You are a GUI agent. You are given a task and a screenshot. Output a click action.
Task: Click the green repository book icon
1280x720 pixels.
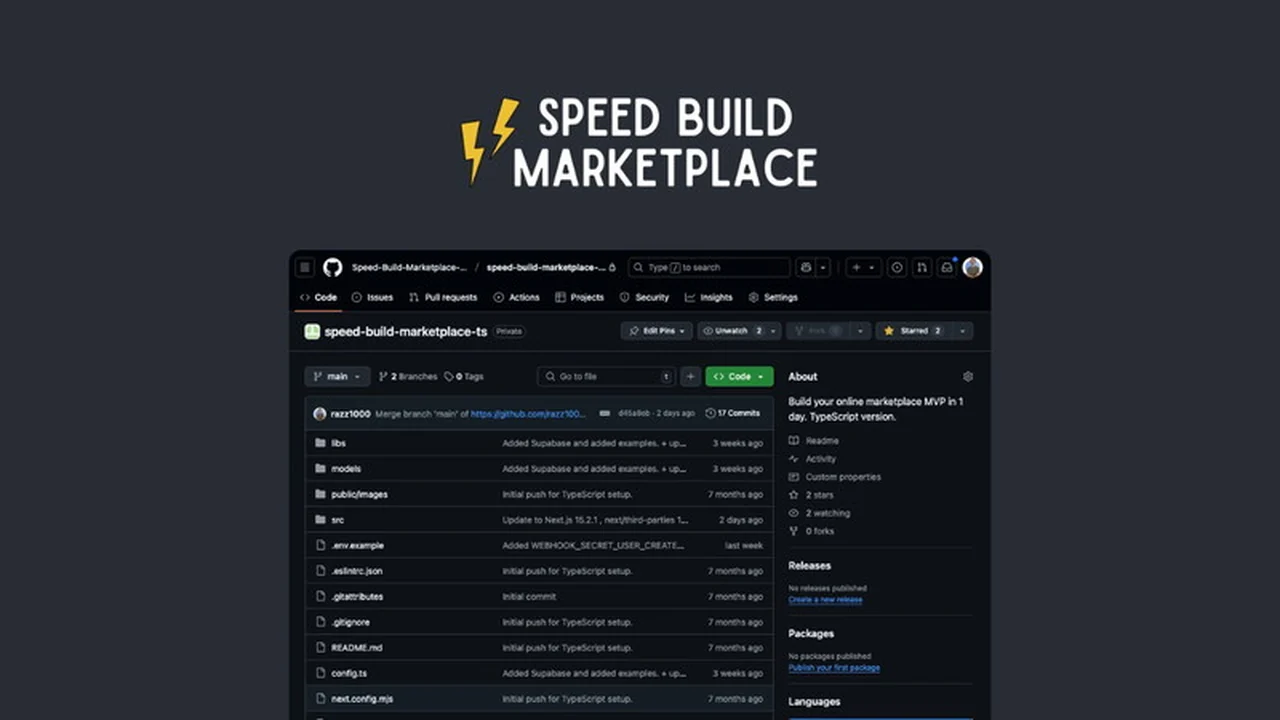click(x=312, y=331)
